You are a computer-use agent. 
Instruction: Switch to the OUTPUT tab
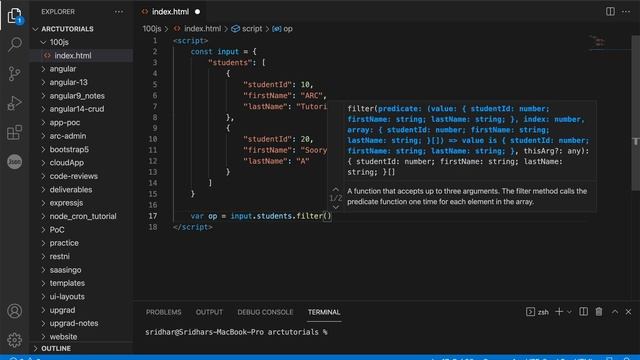tap(209, 312)
